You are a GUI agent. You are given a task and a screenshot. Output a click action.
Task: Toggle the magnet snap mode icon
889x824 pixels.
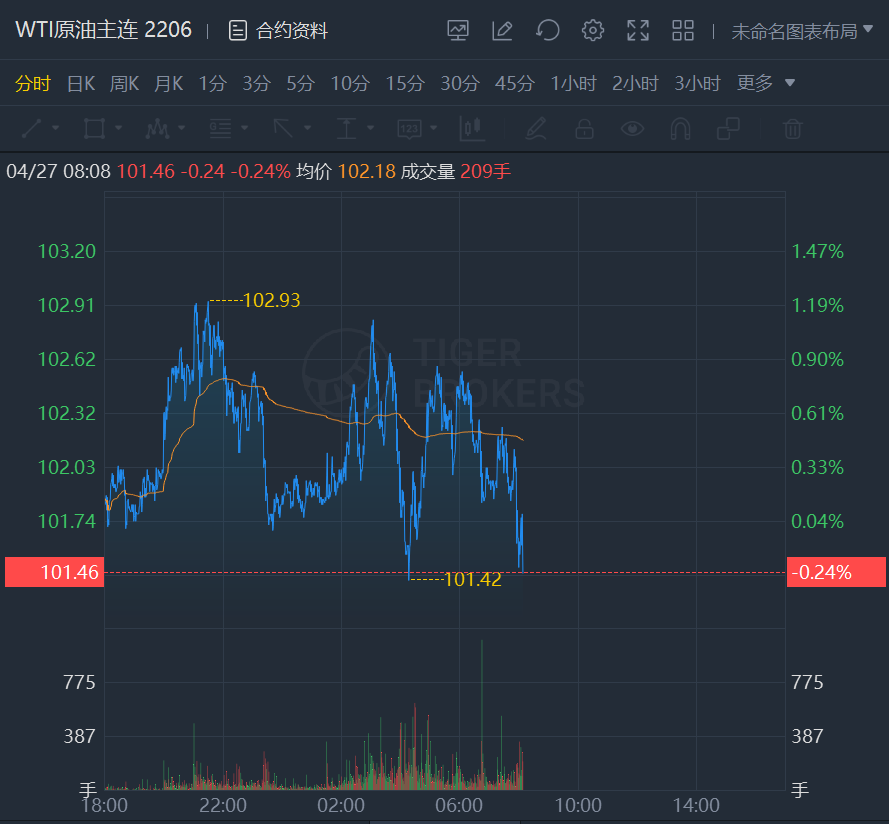pos(680,129)
